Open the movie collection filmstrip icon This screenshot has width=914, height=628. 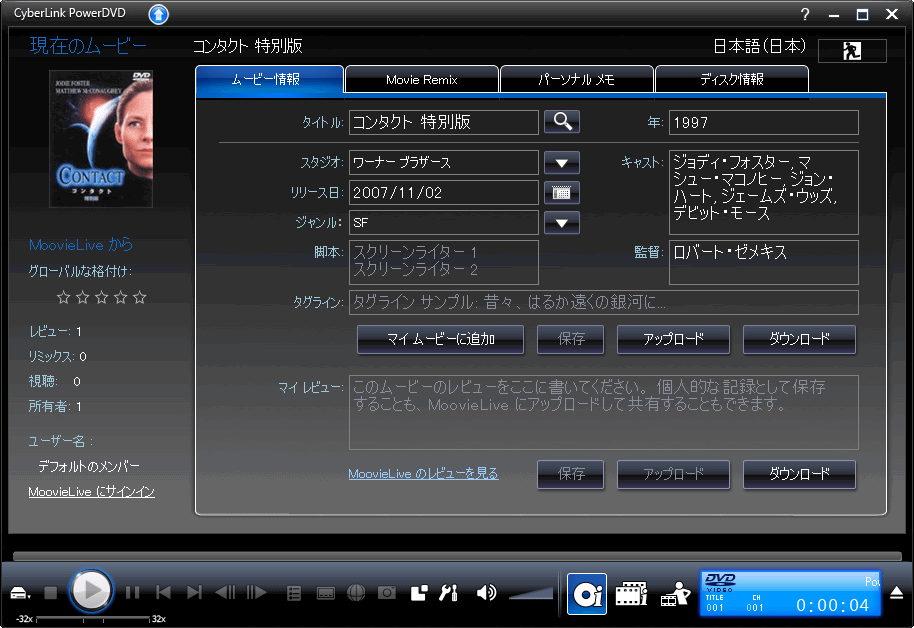click(632, 594)
